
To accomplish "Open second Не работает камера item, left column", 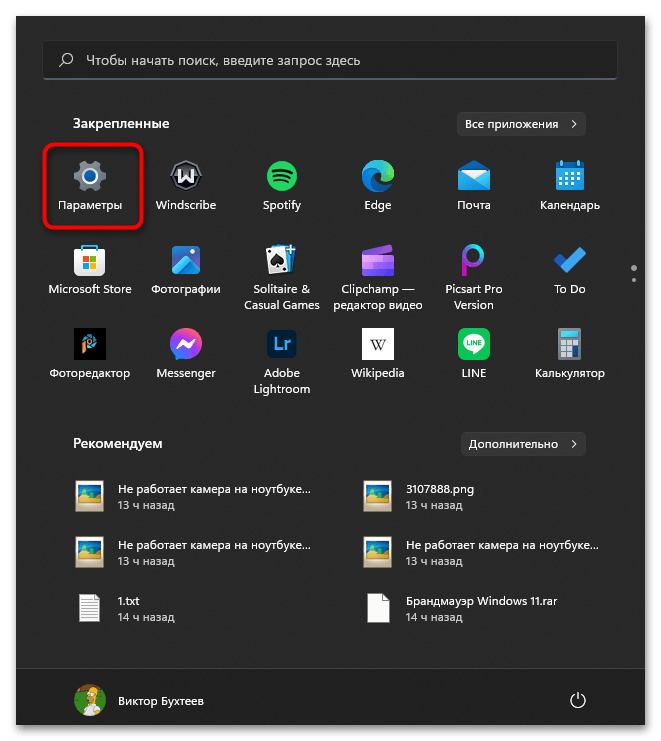I will (x=195, y=552).
